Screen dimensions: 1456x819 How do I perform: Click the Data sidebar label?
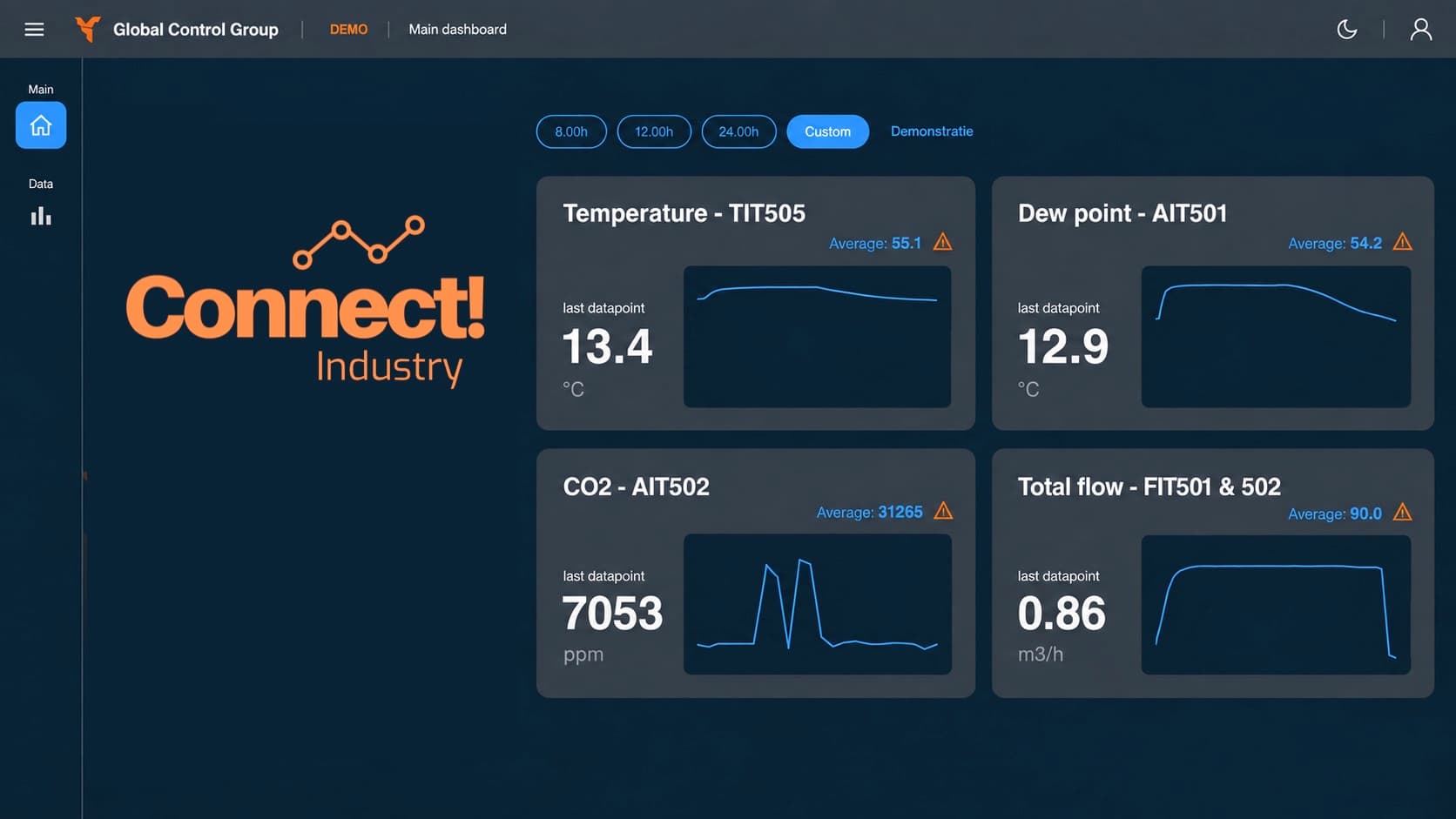[41, 184]
